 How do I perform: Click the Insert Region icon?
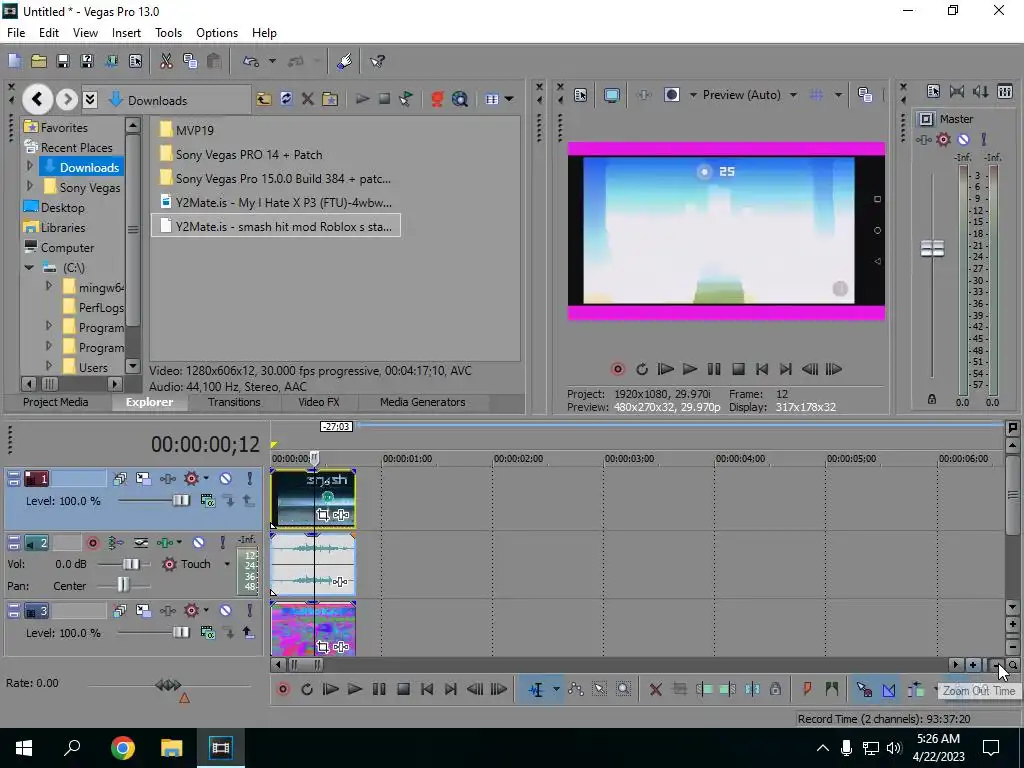coord(831,689)
